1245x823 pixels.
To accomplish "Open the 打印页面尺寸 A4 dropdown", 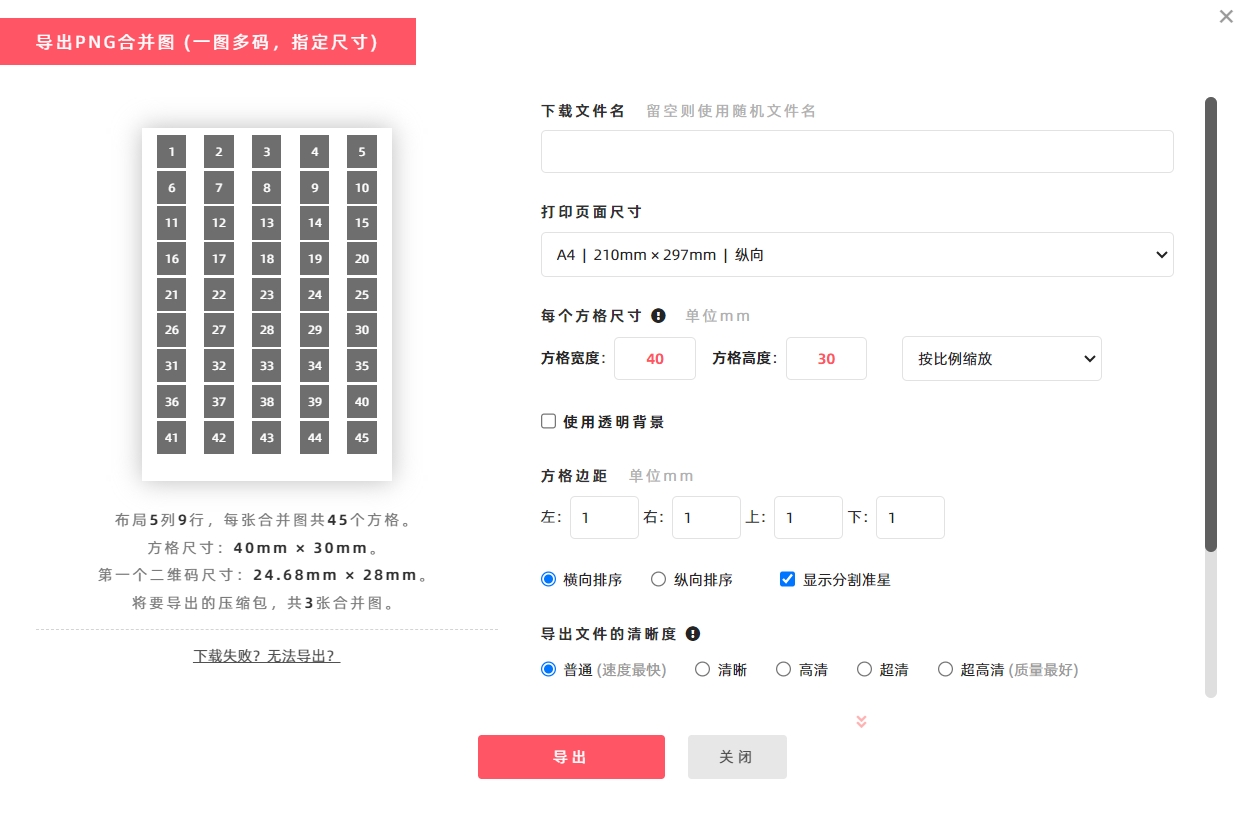I will [x=857, y=255].
